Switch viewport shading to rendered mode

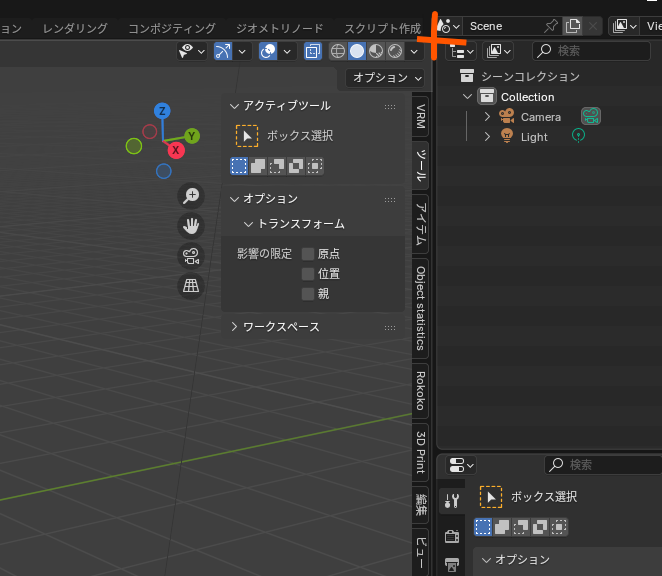tap(395, 51)
